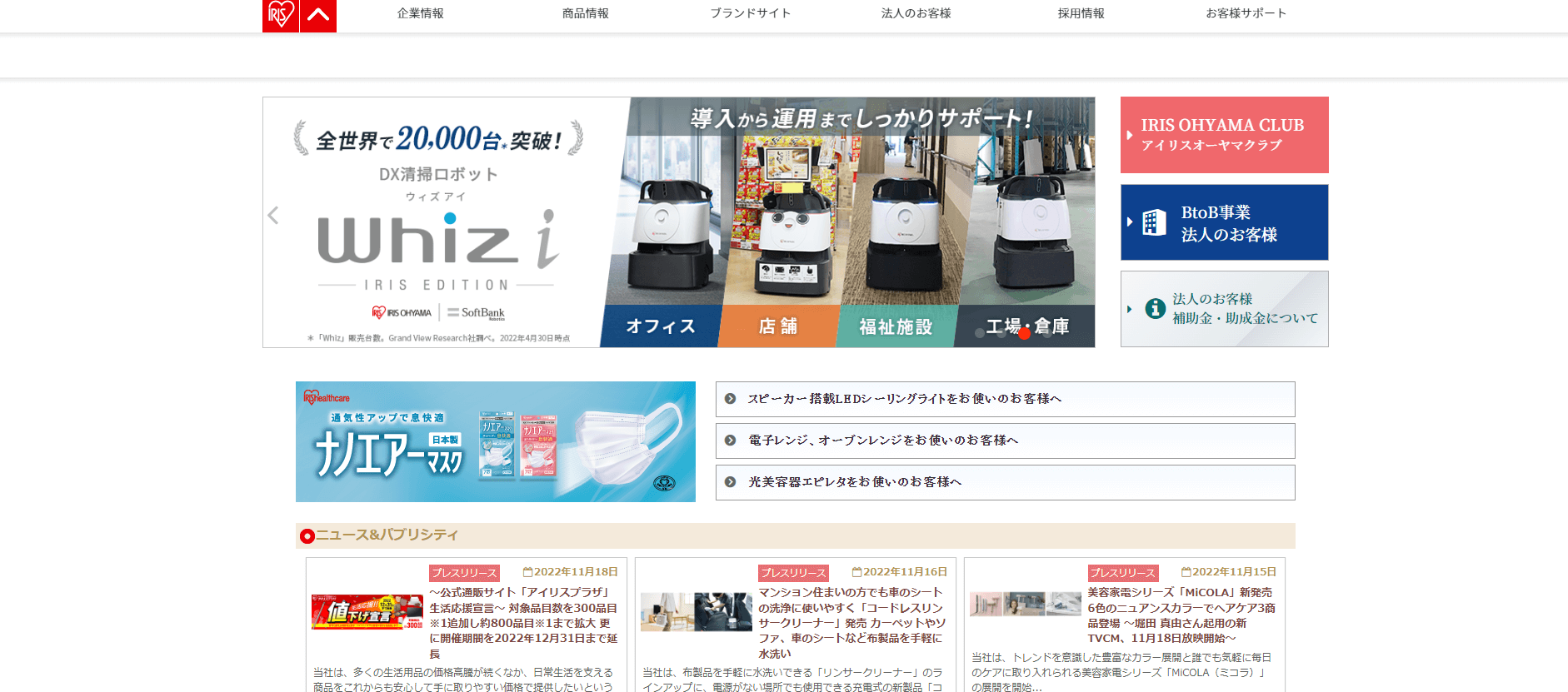Open the 美容家電シリーズ MiCOLA news headline
The width and height of the screenshot is (1568, 692).
pyautogui.click(x=1181, y=615)
